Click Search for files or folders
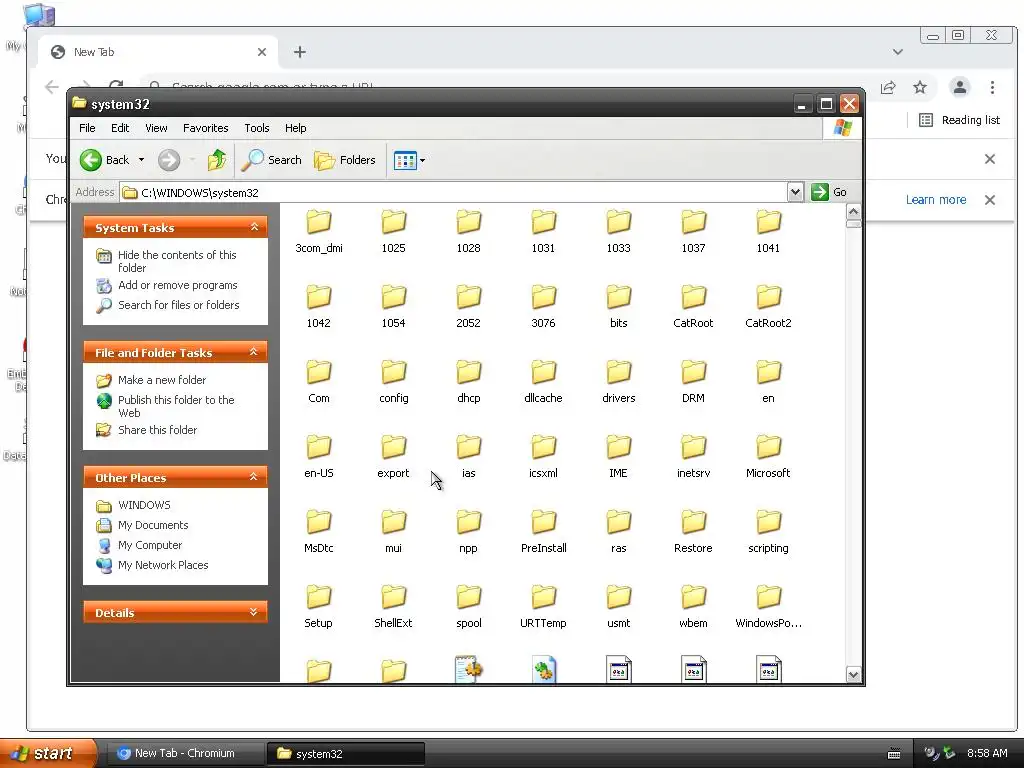Screen dimensions: 1024x768 178,305
